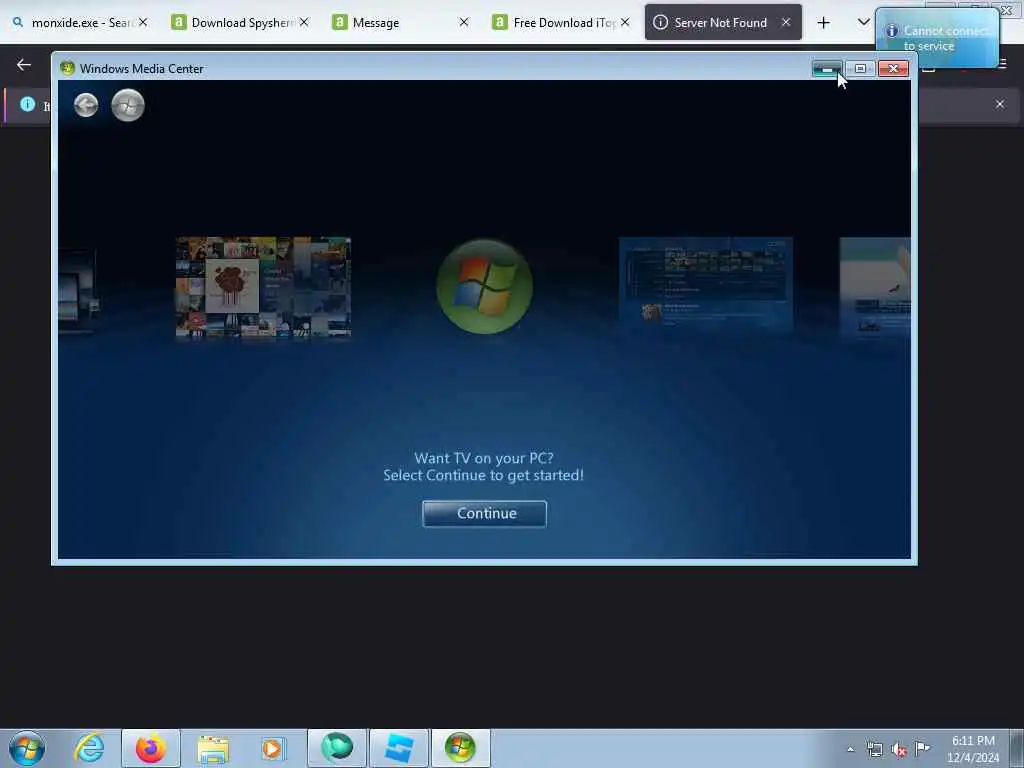
Task: Click the Cannot connect to service balloon
Action: 937,38
